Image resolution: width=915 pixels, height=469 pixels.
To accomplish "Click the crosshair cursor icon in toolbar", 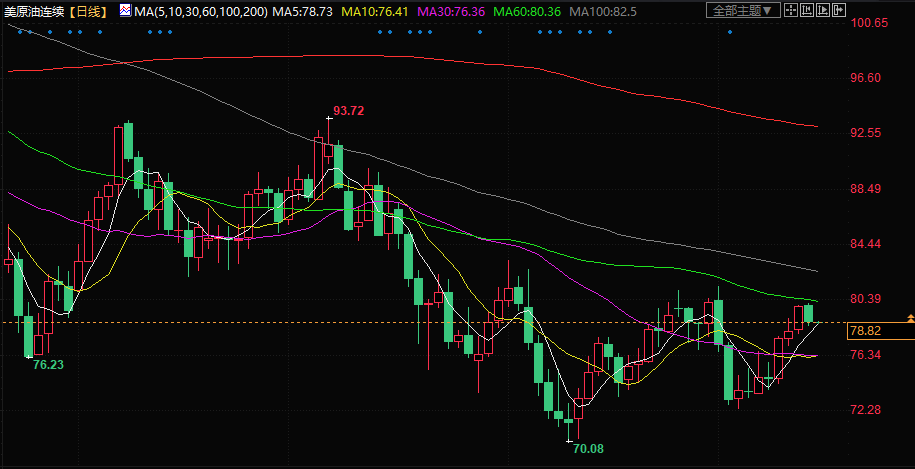I will 792,11.
